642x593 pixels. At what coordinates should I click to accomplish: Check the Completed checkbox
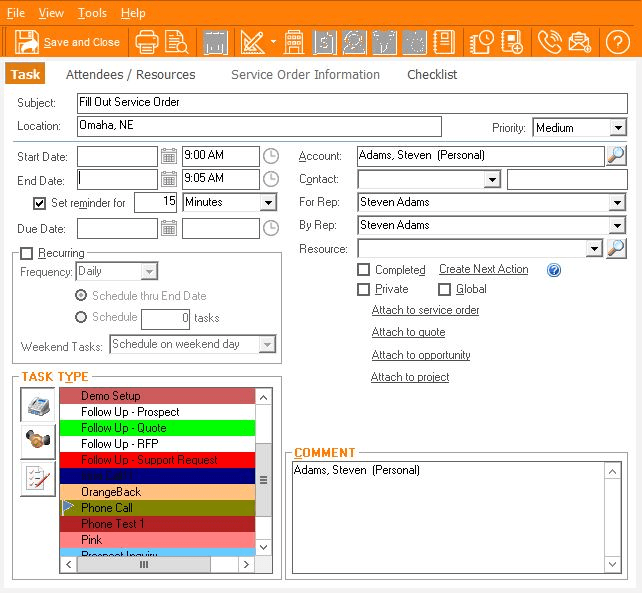point(364,270)
